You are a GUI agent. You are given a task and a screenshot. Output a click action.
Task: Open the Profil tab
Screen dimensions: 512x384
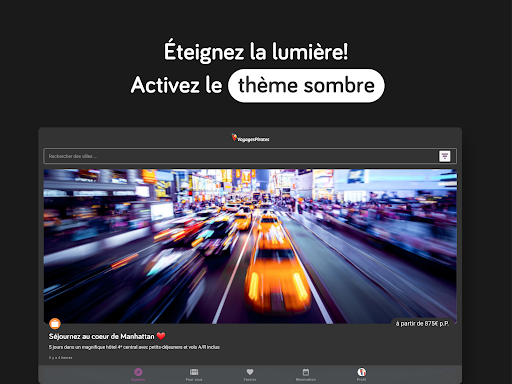point(362,374)
